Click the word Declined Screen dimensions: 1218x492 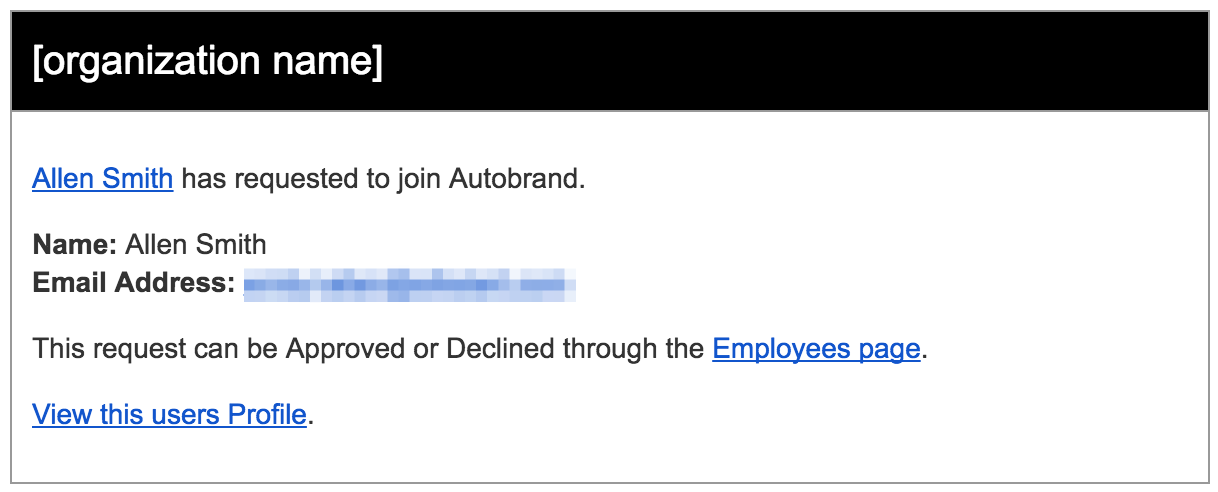[x=498, y=348]
